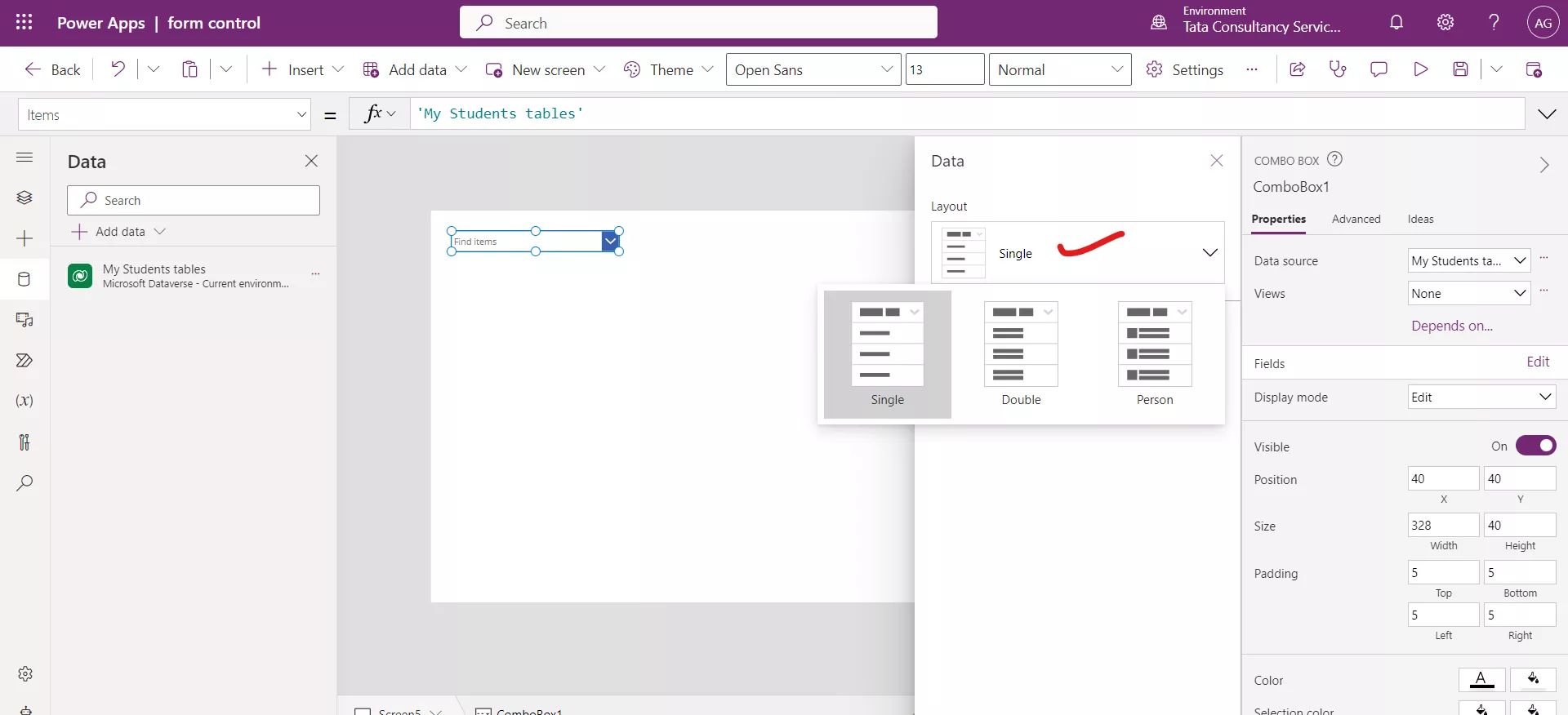The width and height of the screenshot is (1568, 715).
Task: Click the Depends on... link
Action: [x=1452, y=326]
